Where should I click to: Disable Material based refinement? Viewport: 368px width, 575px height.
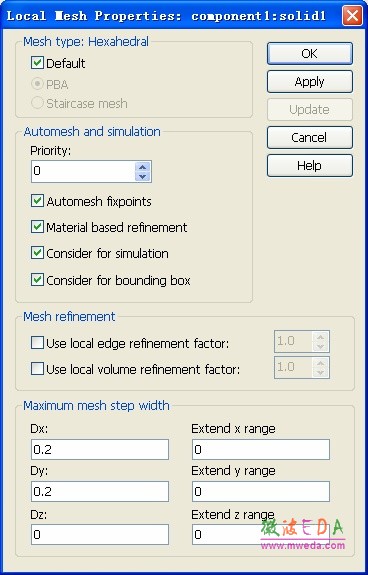point(37,227)
